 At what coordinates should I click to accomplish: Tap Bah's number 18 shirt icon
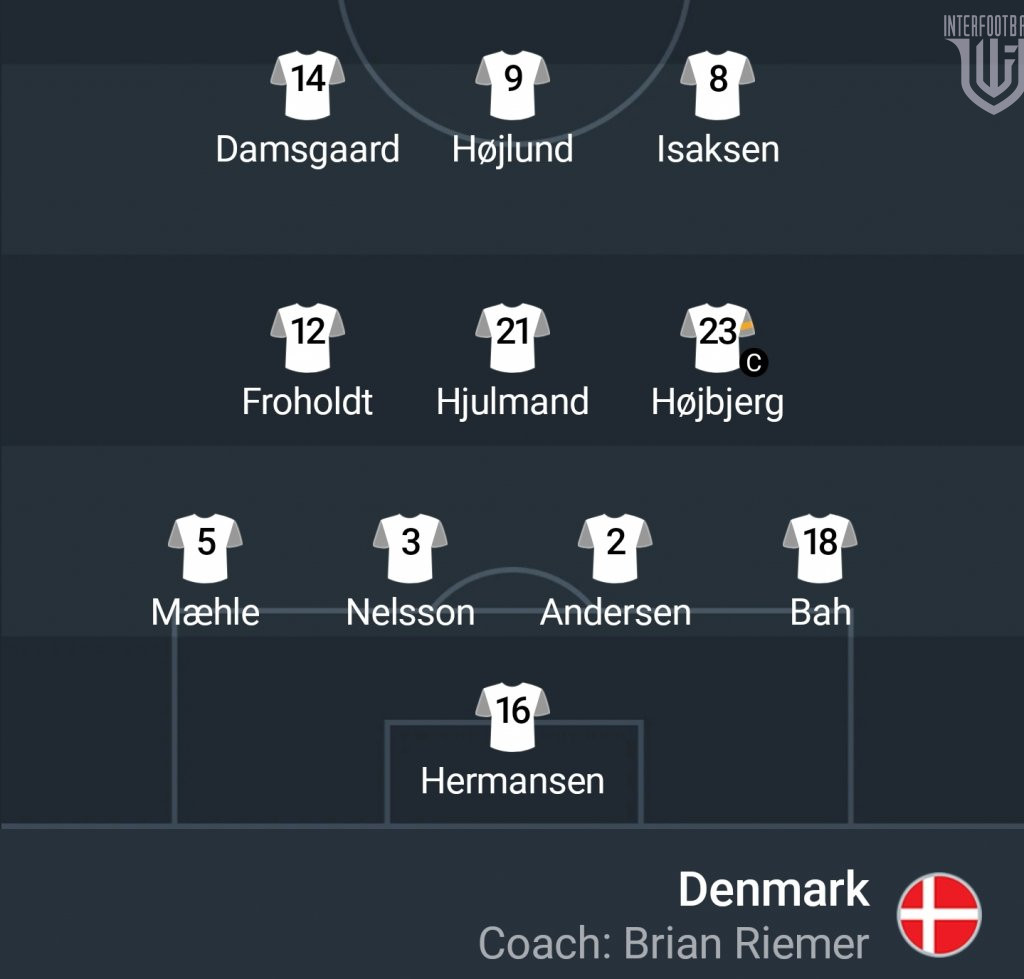pos(820,547)
